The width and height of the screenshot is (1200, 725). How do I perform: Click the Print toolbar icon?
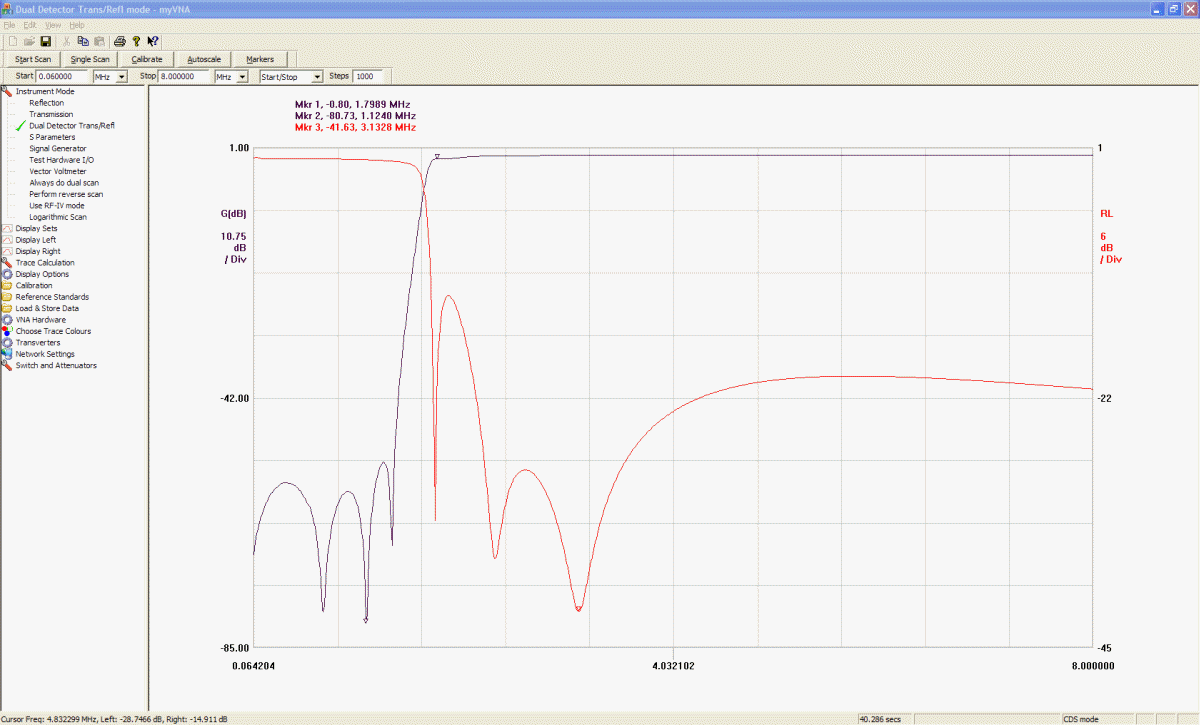[120, 41]
